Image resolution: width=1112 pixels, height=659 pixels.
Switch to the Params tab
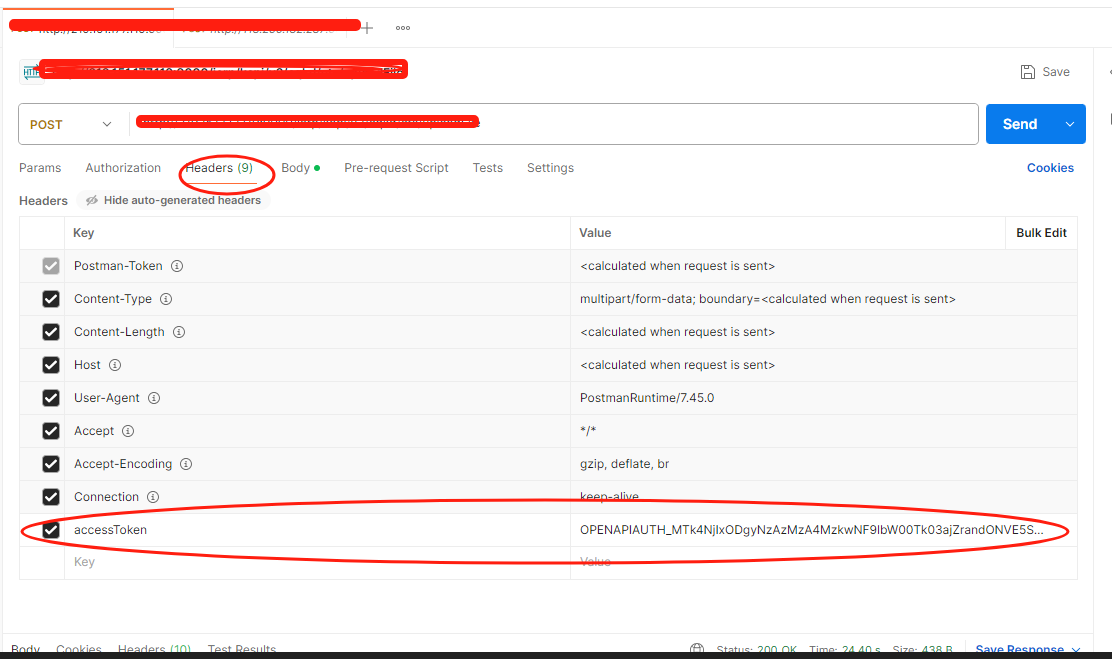coord(40,168)
